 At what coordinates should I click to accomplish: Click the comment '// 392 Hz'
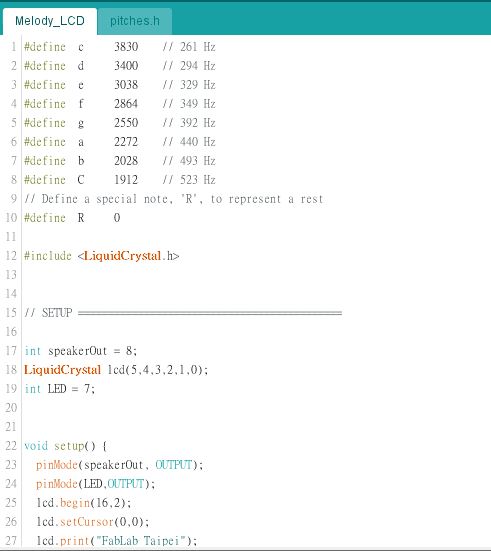(x=189, y=123)
